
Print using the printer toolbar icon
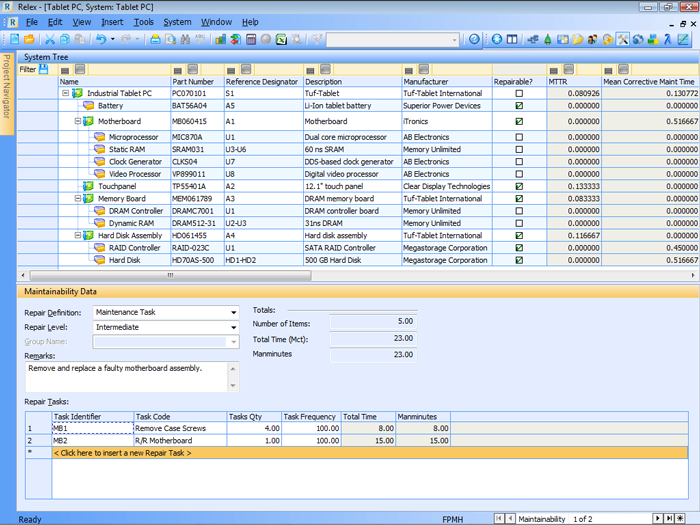click(x=155, y=39)
